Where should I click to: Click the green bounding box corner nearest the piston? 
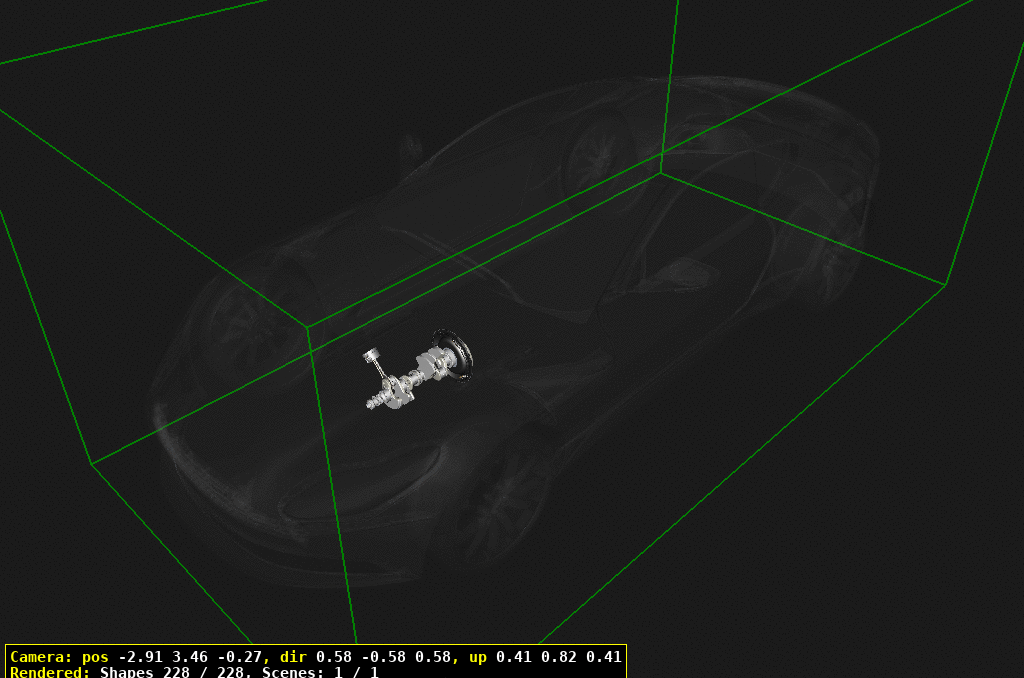[x=307, y=327]
